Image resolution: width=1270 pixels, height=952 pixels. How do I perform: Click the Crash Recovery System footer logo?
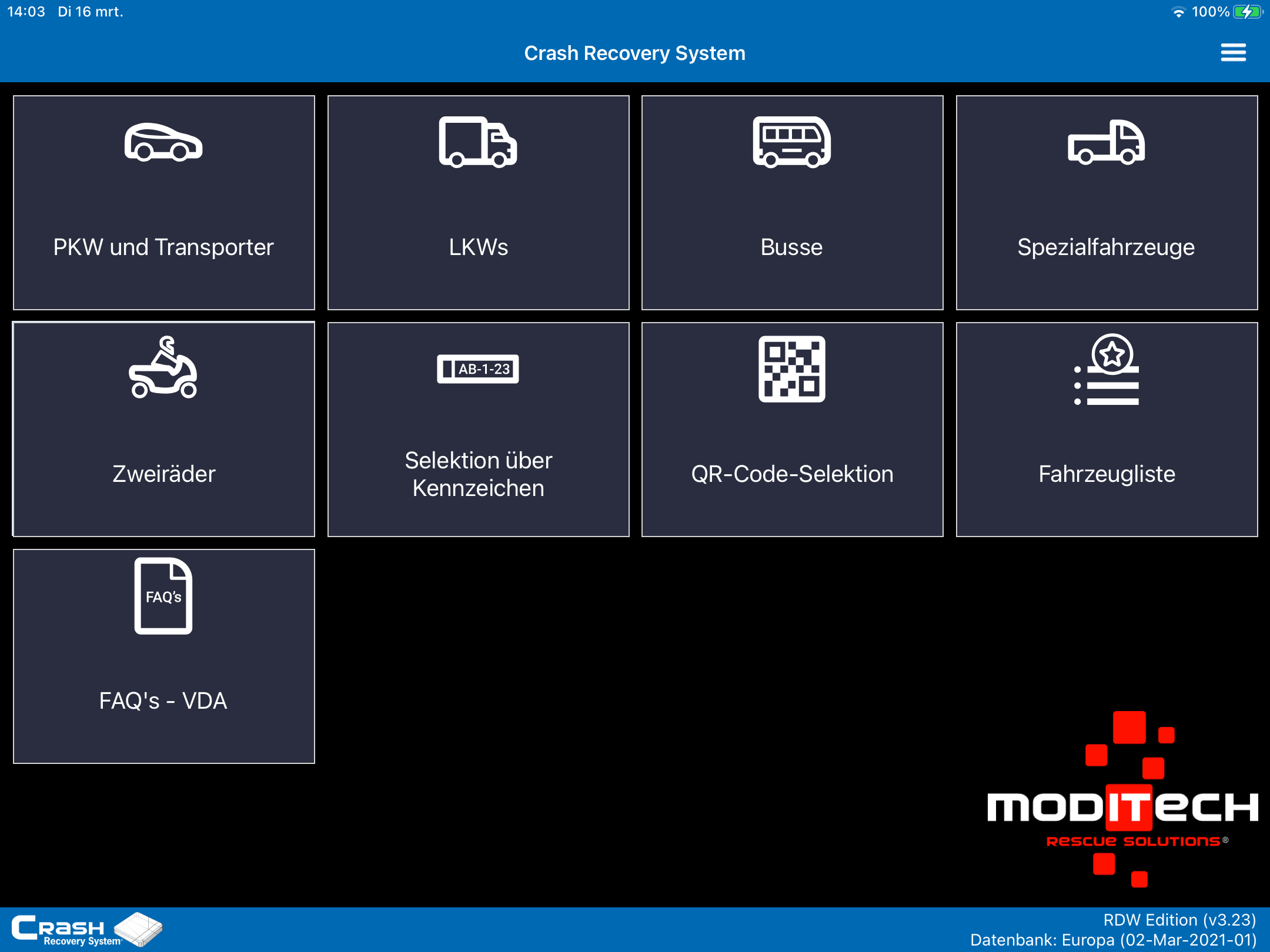[x=87, y=930]
